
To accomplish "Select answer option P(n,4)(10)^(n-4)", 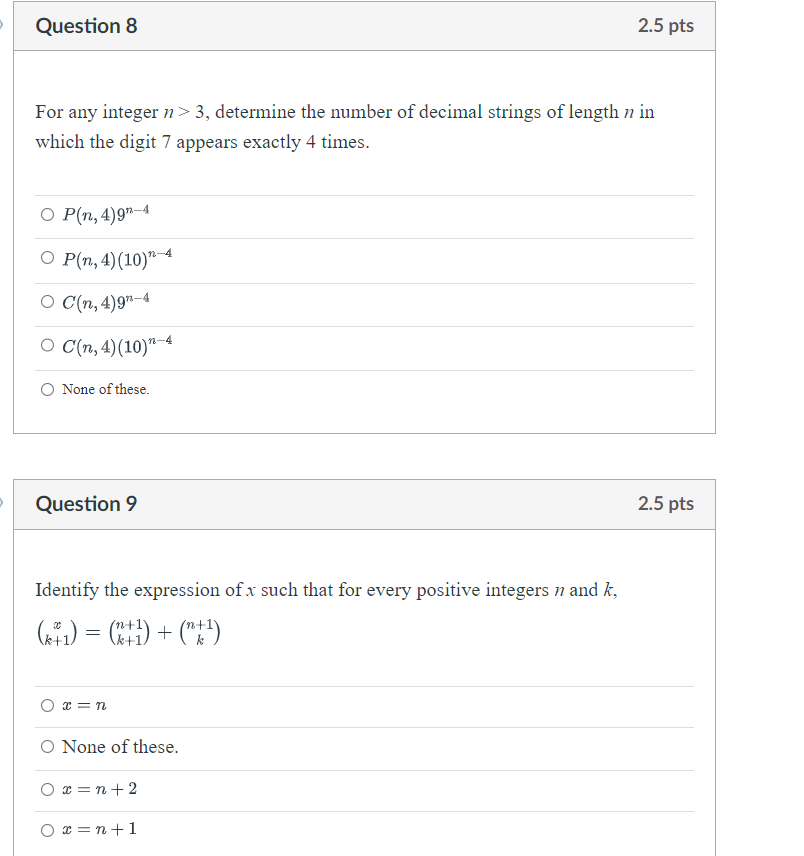I will coord(47,257).
